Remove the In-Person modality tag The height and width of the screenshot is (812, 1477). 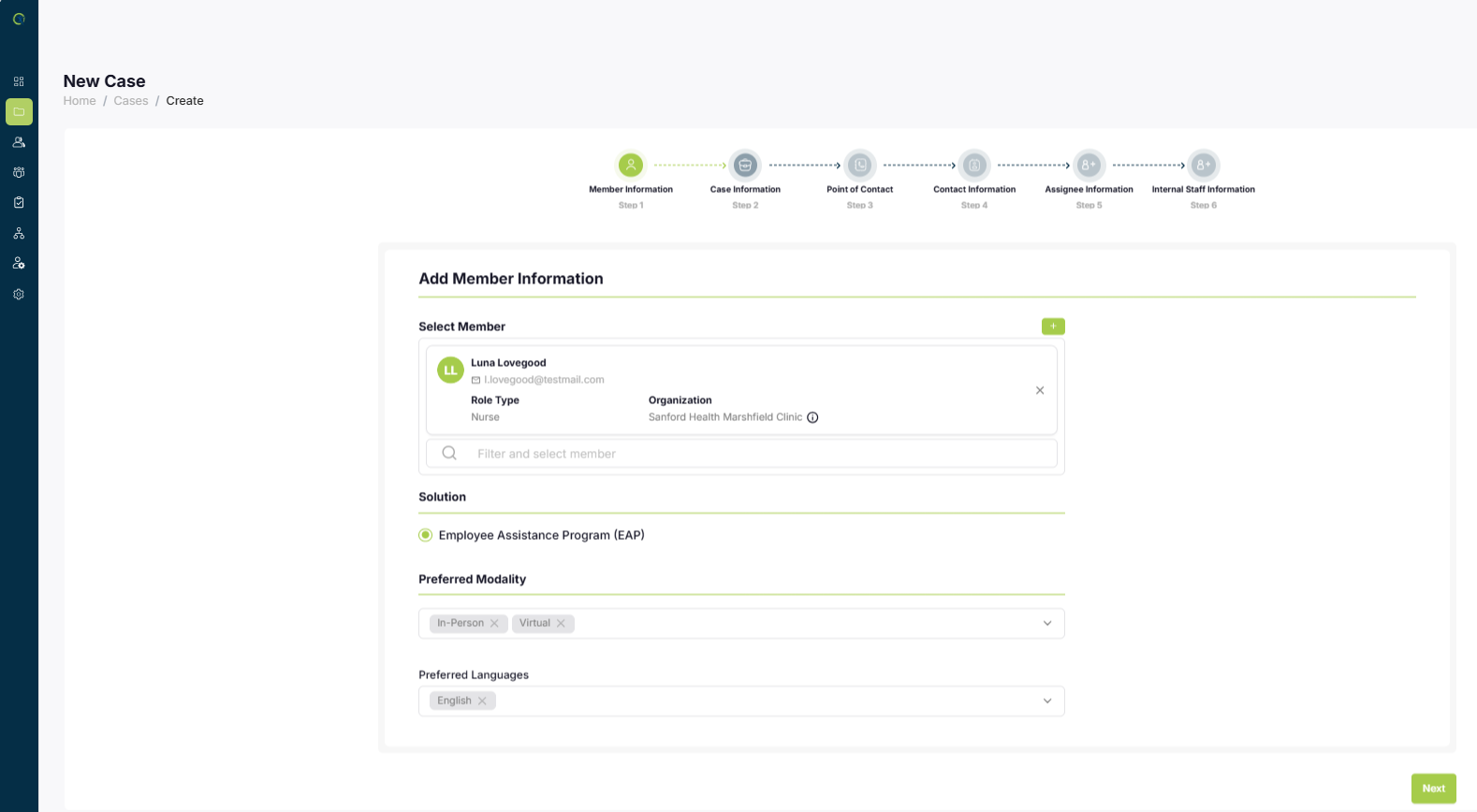coord(494,623)
